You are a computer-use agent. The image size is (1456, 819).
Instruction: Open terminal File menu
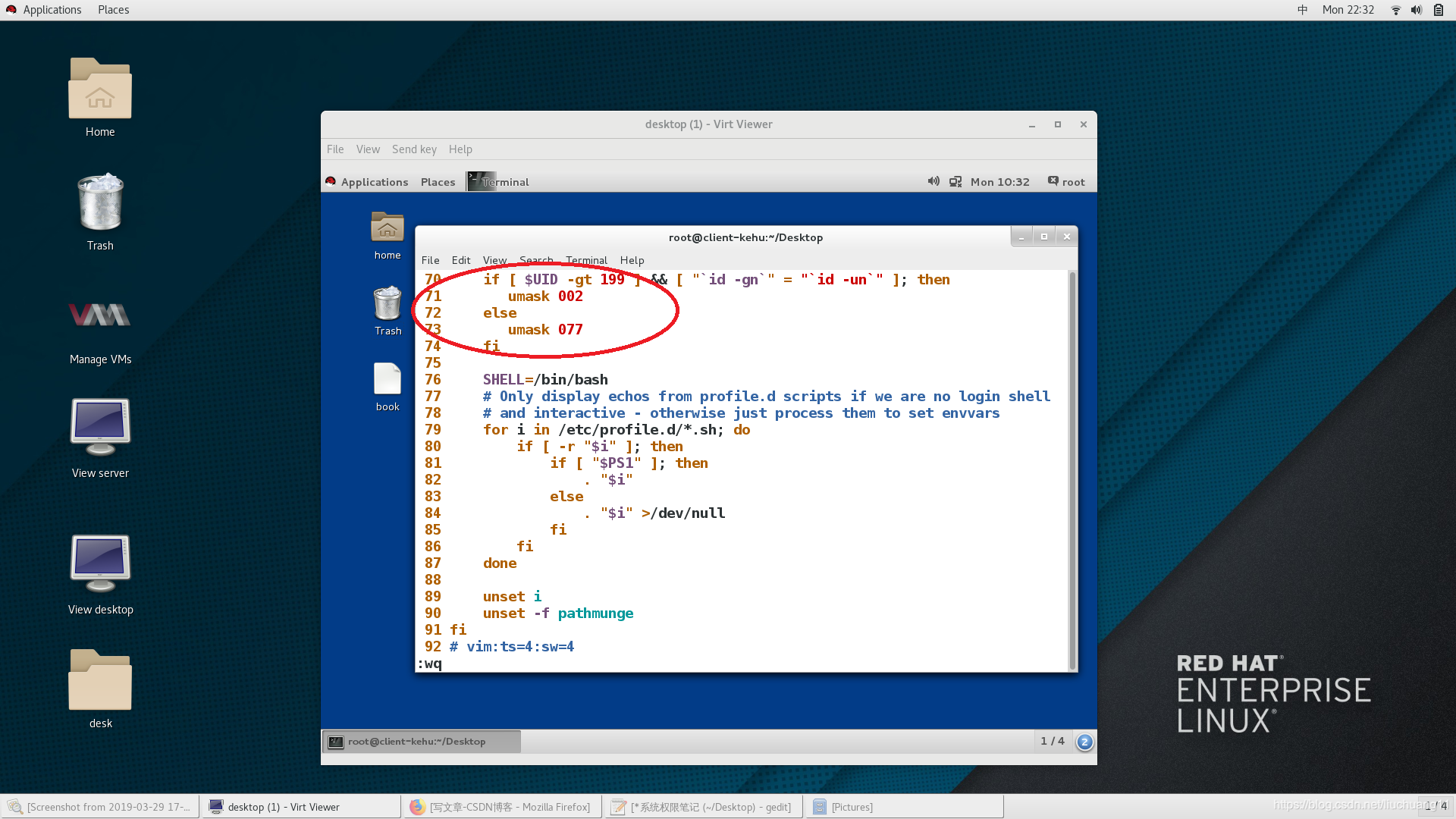pyautogui.click(x=430, y=260)
